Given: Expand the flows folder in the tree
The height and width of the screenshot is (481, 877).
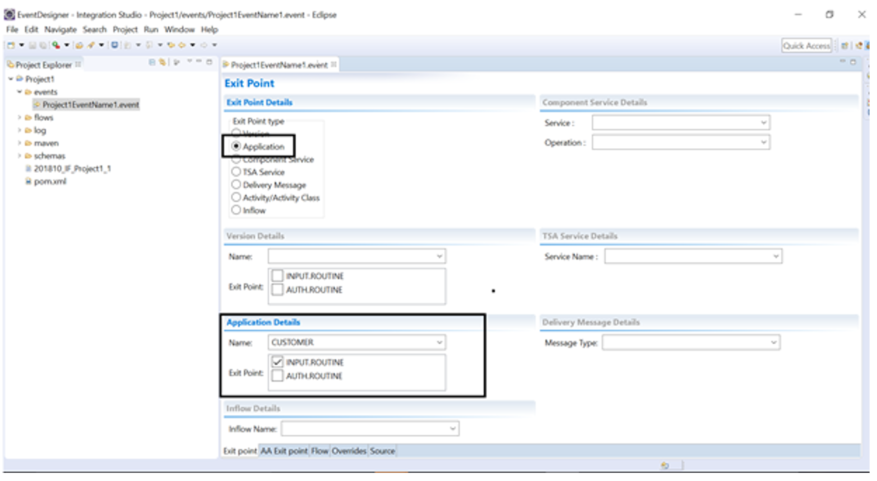Looking at the screenshot, I should click(x=19, y=117).
